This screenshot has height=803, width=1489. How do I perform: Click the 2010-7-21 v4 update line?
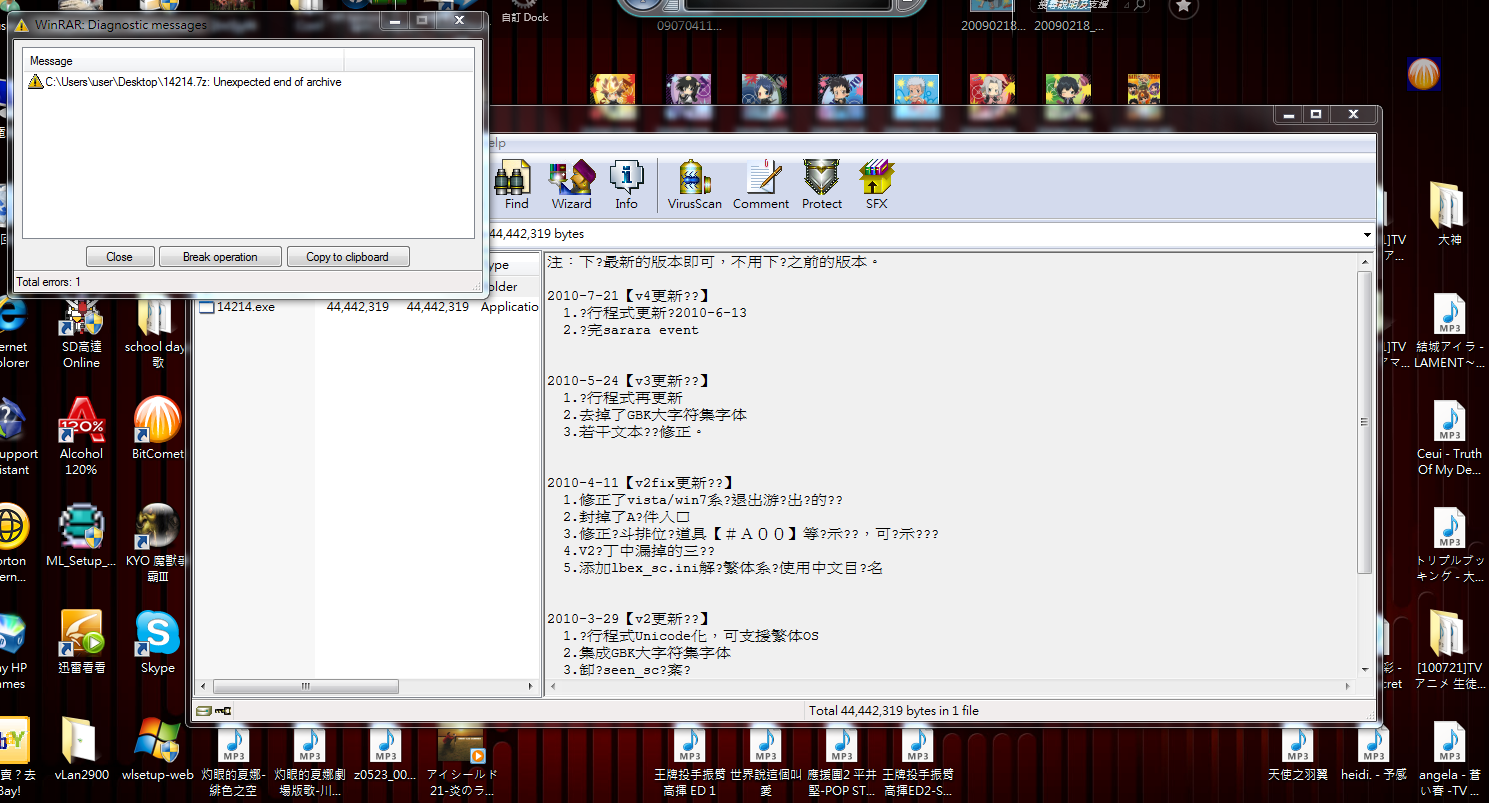pyautogui.click(x=628, y=296)
